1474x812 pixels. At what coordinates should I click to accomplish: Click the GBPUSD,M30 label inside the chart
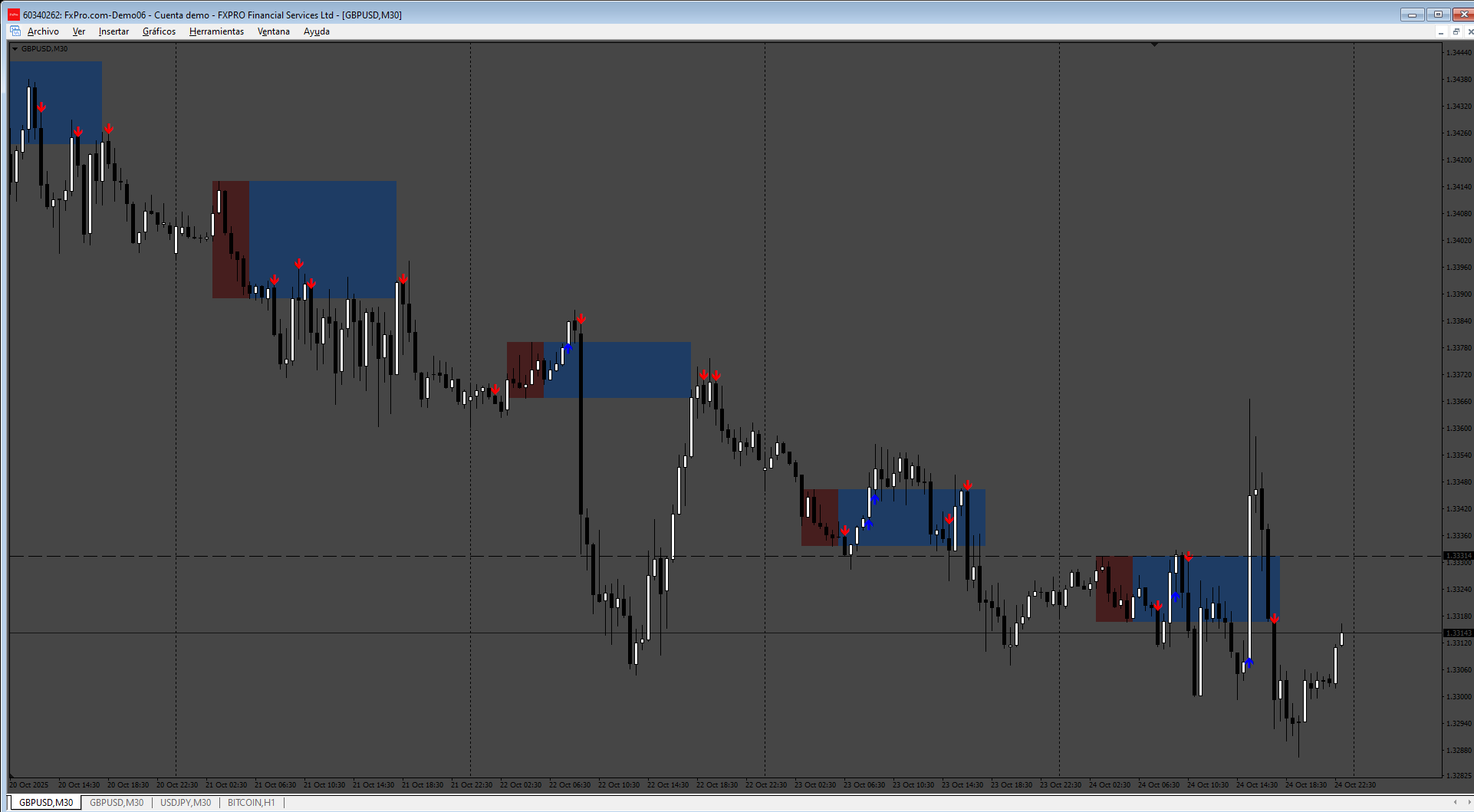44,48
